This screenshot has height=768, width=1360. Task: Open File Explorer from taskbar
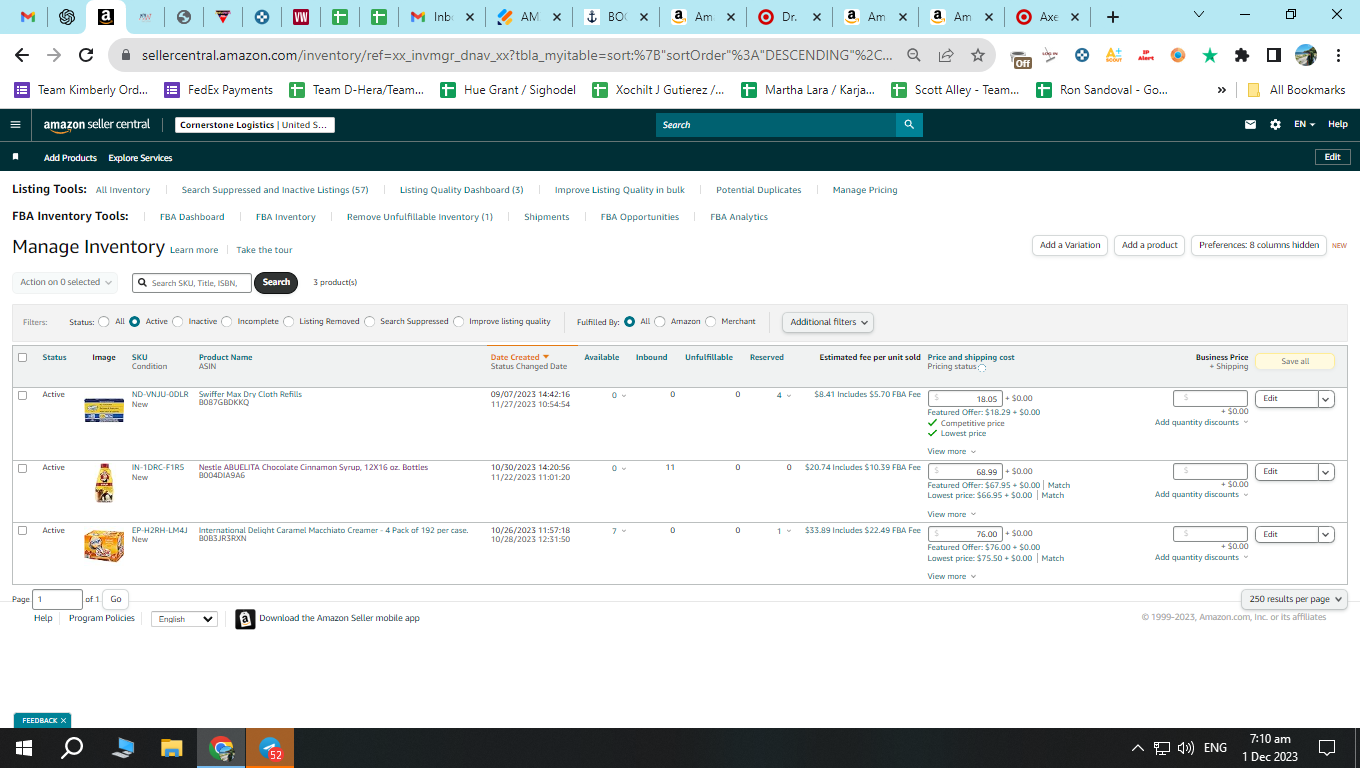(172, 748)
